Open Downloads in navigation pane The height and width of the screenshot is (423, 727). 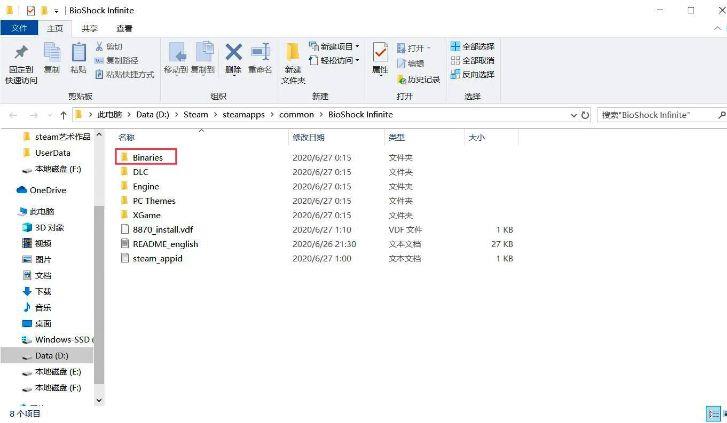[37, 292]
